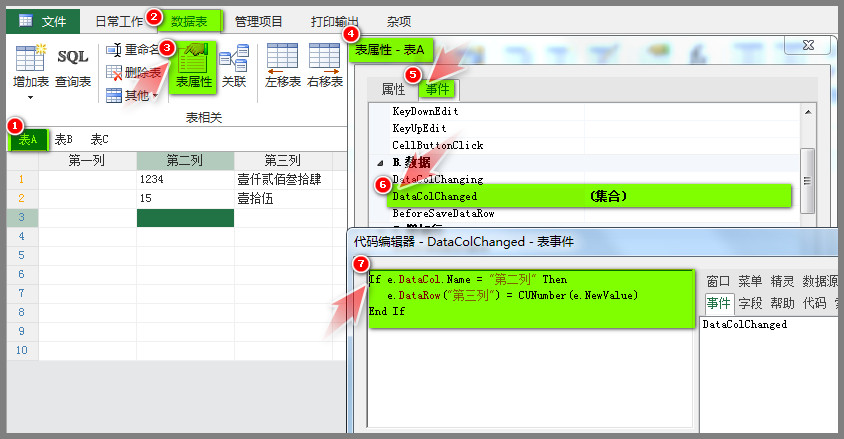Switch to the 日常工作 ribbon tab
Viewport: 844px width, 439px height.
[x=118, y=20]
